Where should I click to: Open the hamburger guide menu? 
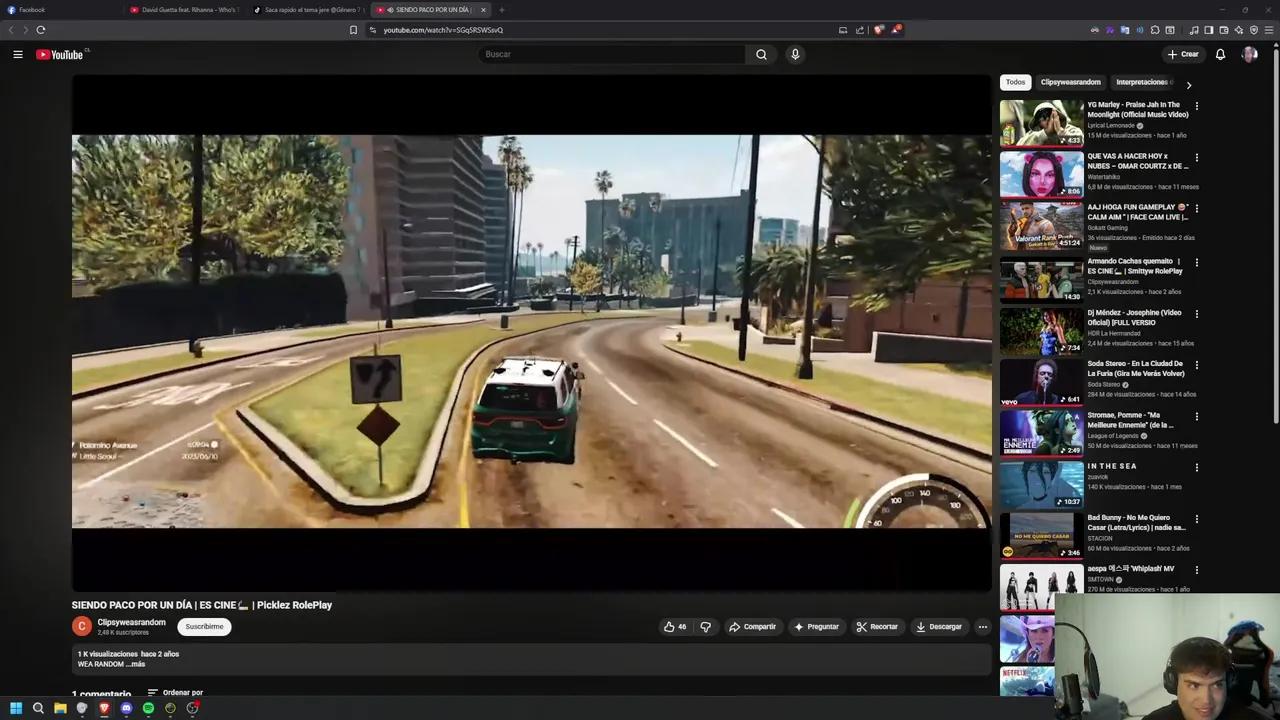(17, 54)
